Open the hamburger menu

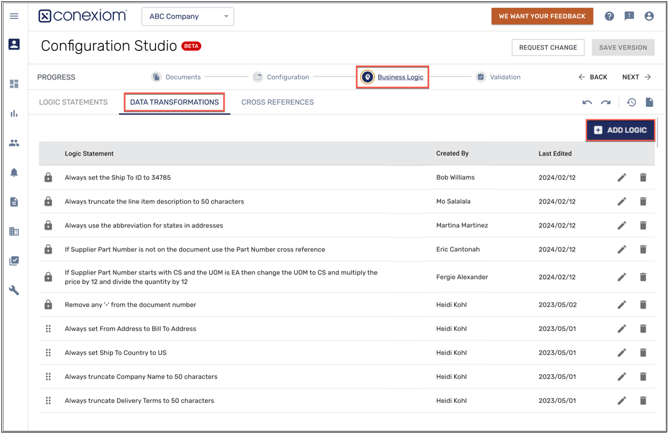pos(14,16)
